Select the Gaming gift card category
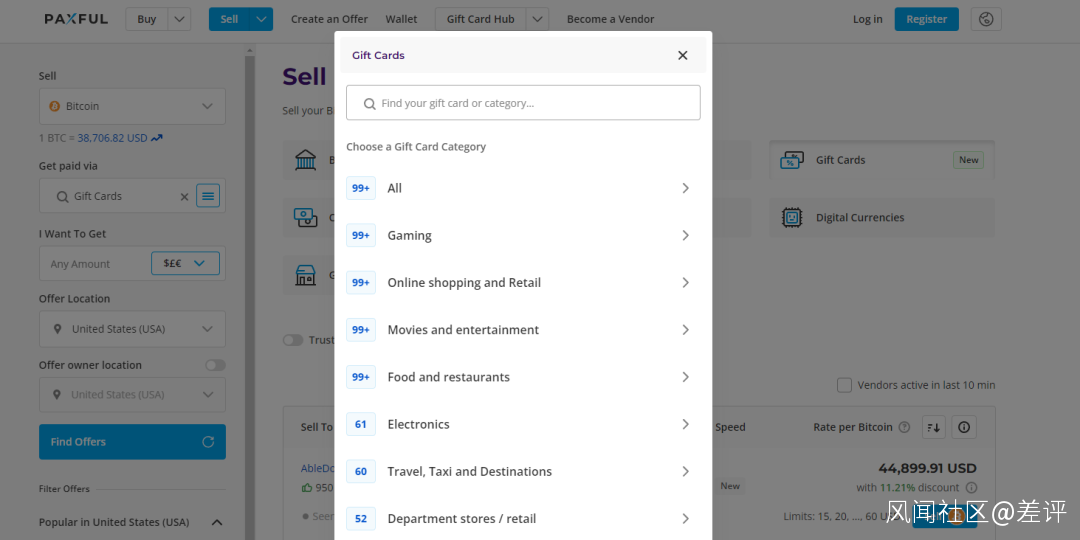1080x540 pixels. point(520,236)
